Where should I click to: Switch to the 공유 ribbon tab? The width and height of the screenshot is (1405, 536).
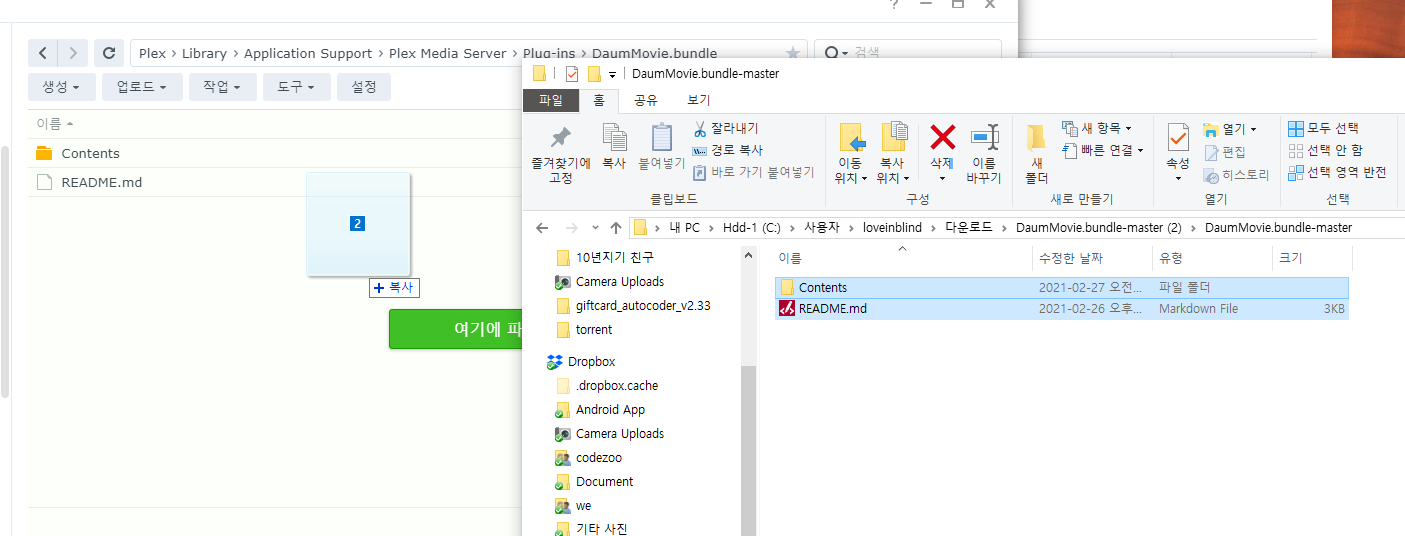click(x=646, y=100)
